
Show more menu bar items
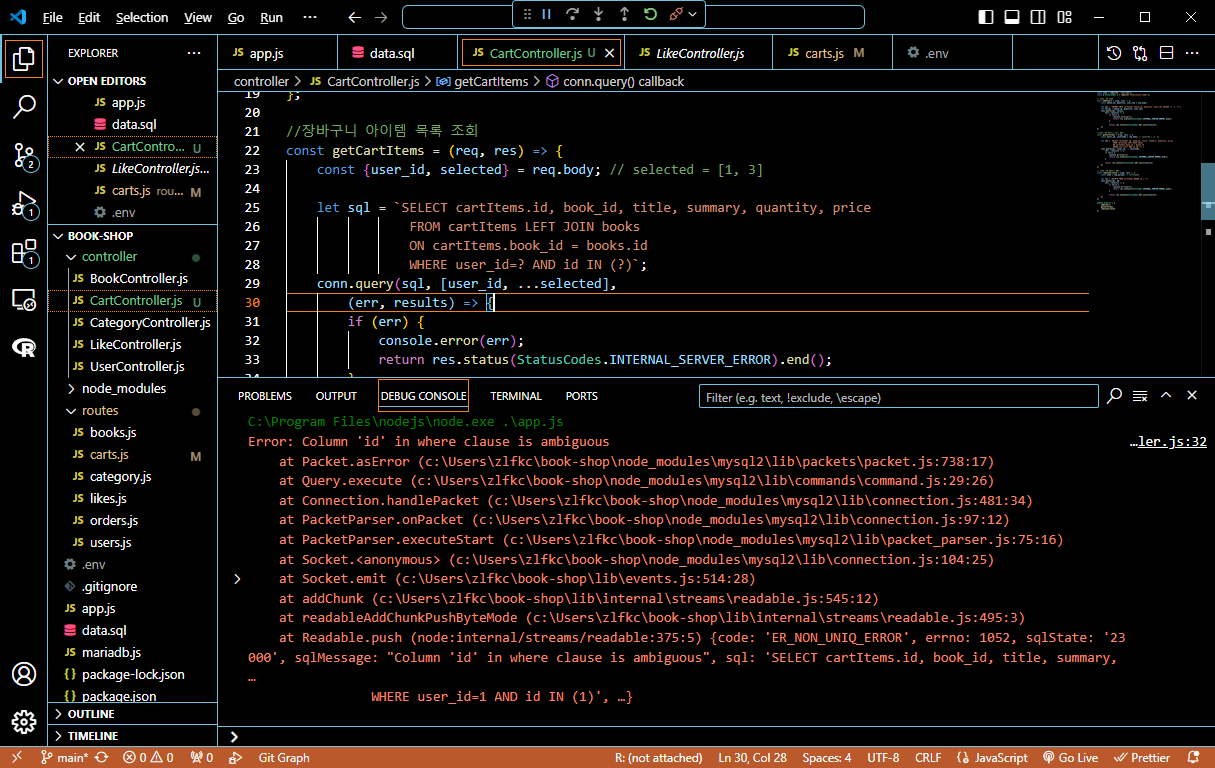[x=310, y=17]
